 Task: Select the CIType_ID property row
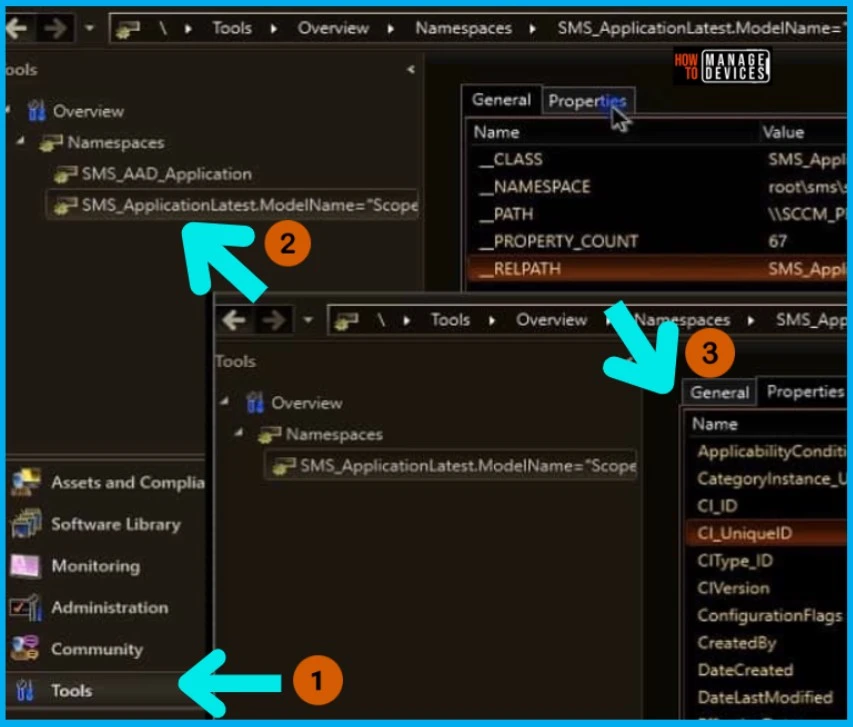(x=767, y=560)
